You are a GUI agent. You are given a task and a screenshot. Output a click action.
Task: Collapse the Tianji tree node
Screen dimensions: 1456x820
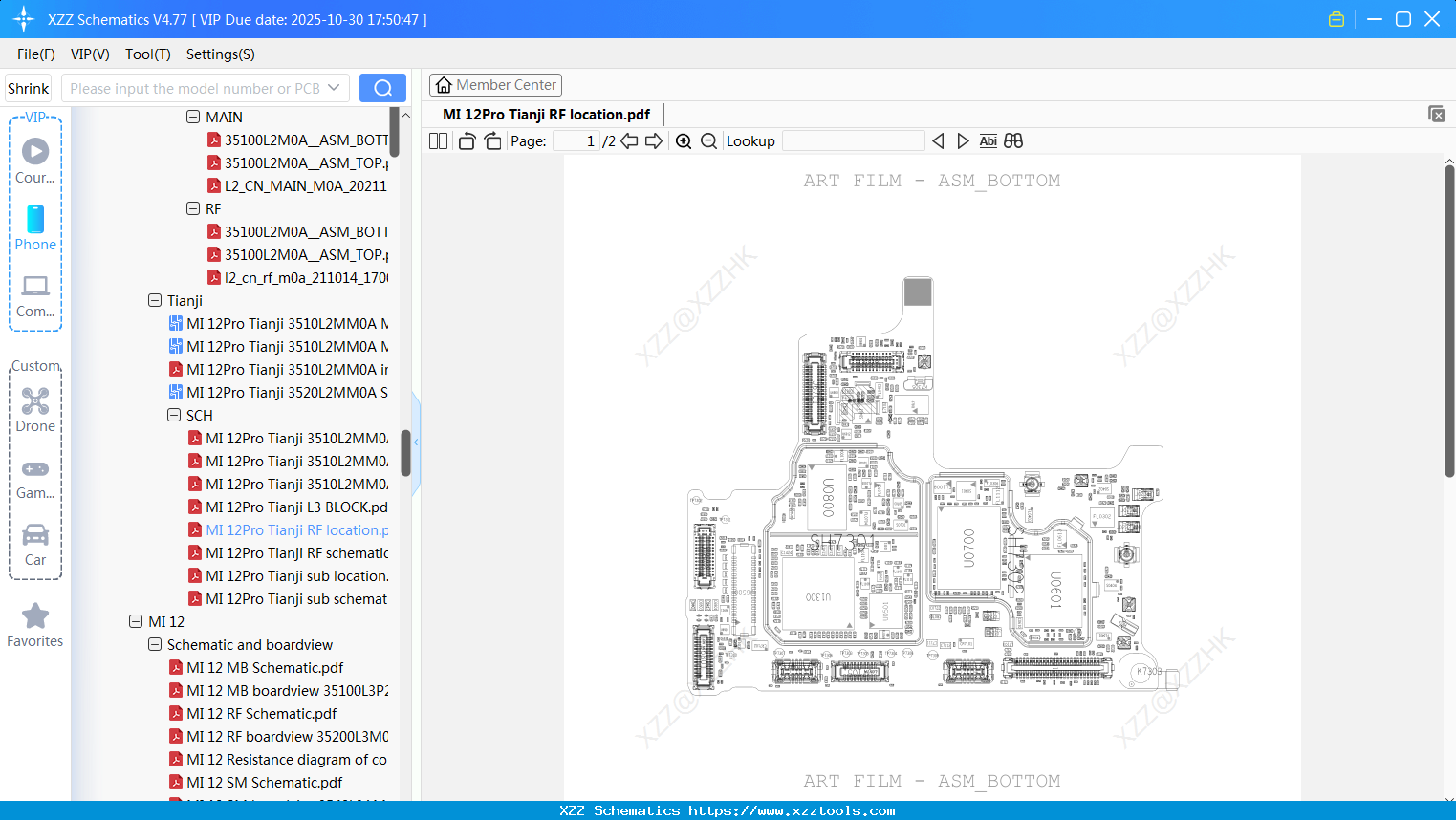click(x=154, y=300)
